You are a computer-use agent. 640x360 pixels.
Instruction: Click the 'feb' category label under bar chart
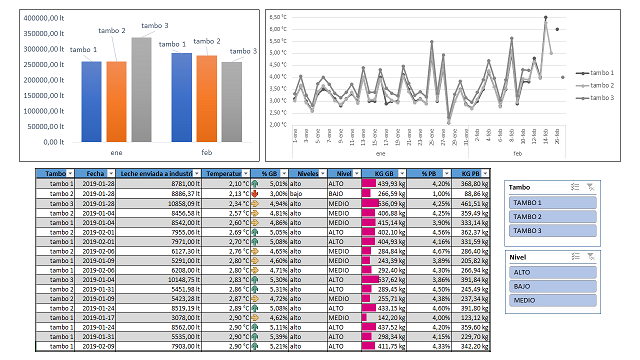pyautogui.click(x=207, y=152)
